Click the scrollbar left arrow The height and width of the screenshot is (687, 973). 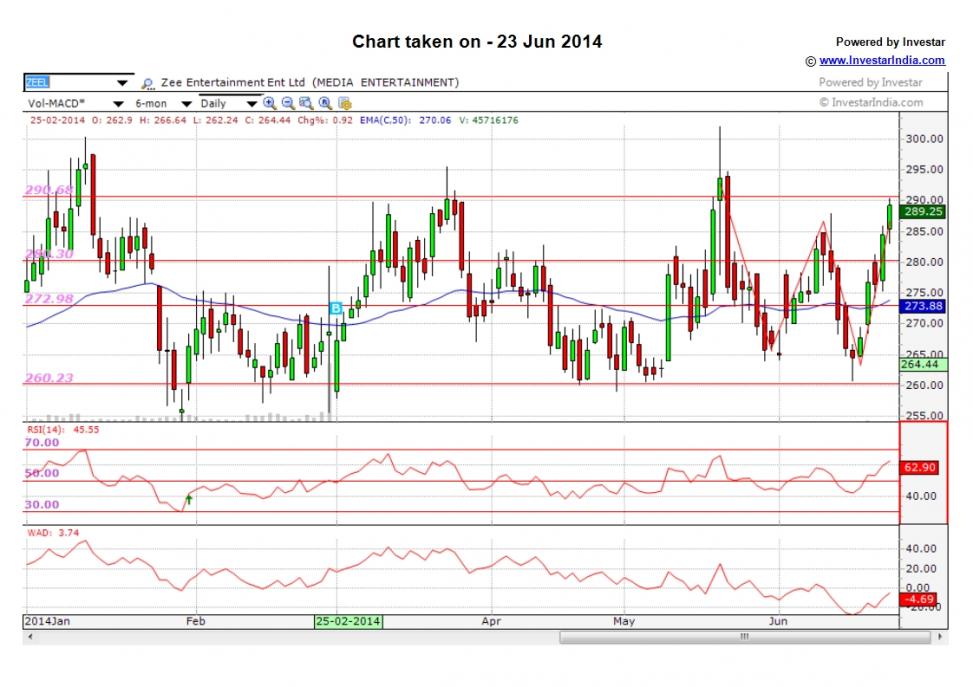[x=29, y=637]
